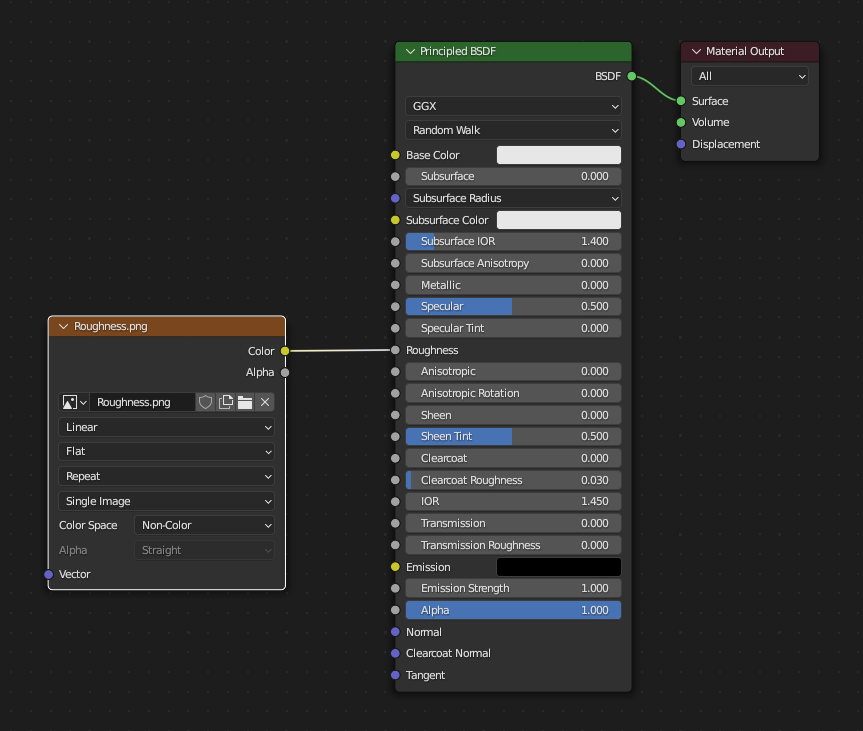863x731 pixels.
Task: Click the Alpha slider in Principled BSDF
Action: [x=513, y=610]
